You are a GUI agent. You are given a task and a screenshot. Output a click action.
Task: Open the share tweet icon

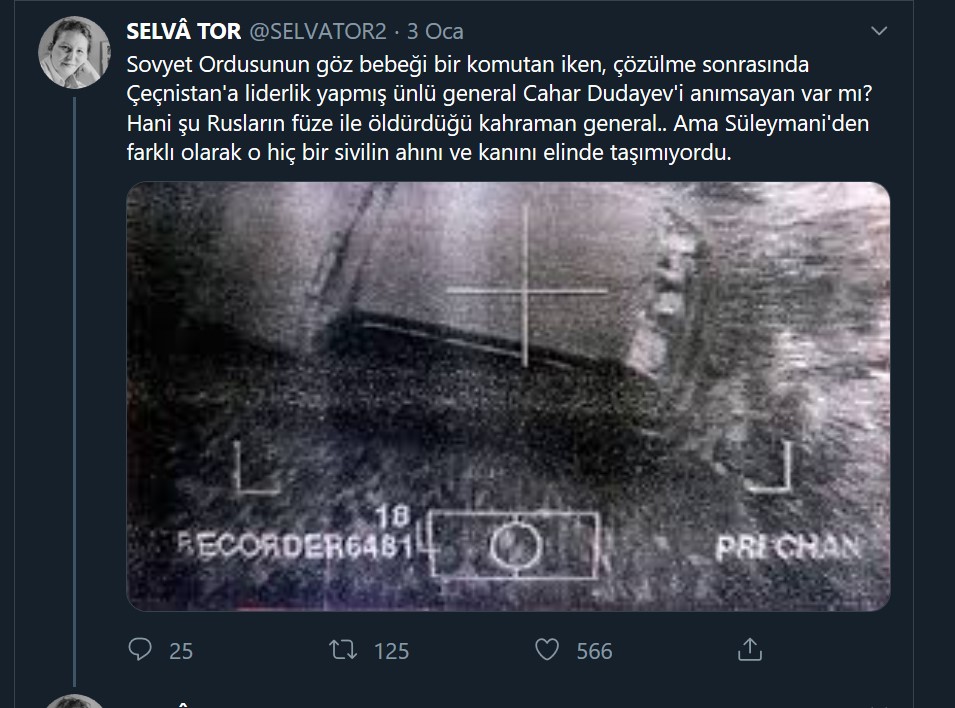click(x=750, y=650)
